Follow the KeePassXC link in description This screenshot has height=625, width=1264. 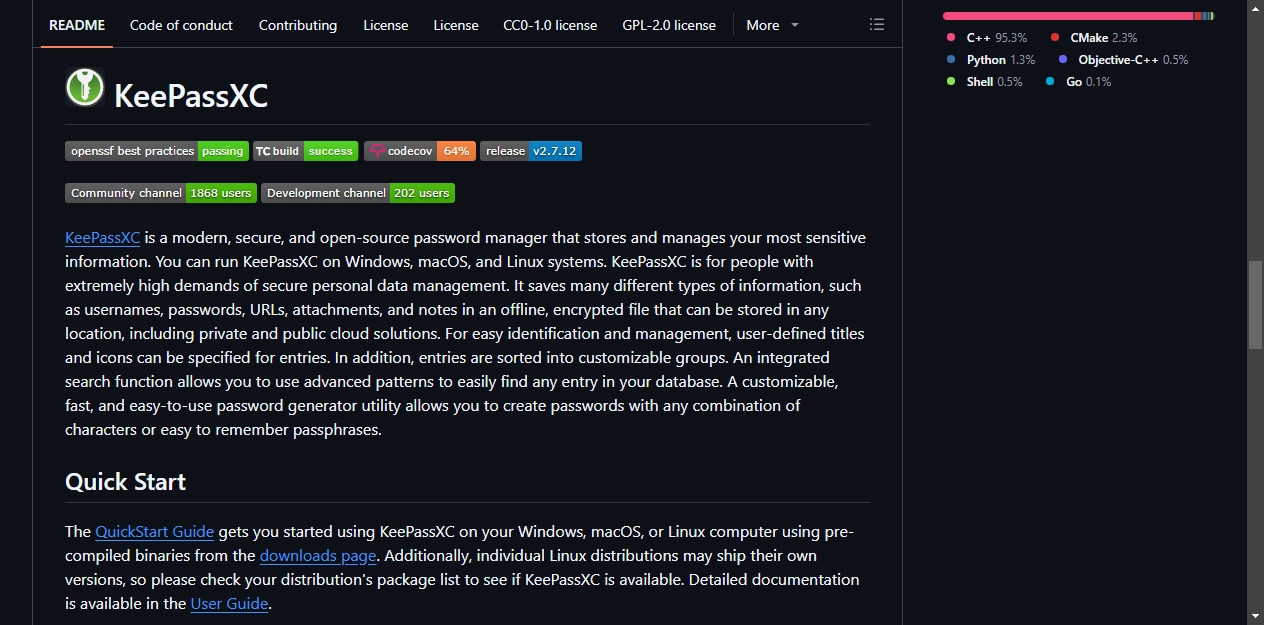click(x=103, y=238)
